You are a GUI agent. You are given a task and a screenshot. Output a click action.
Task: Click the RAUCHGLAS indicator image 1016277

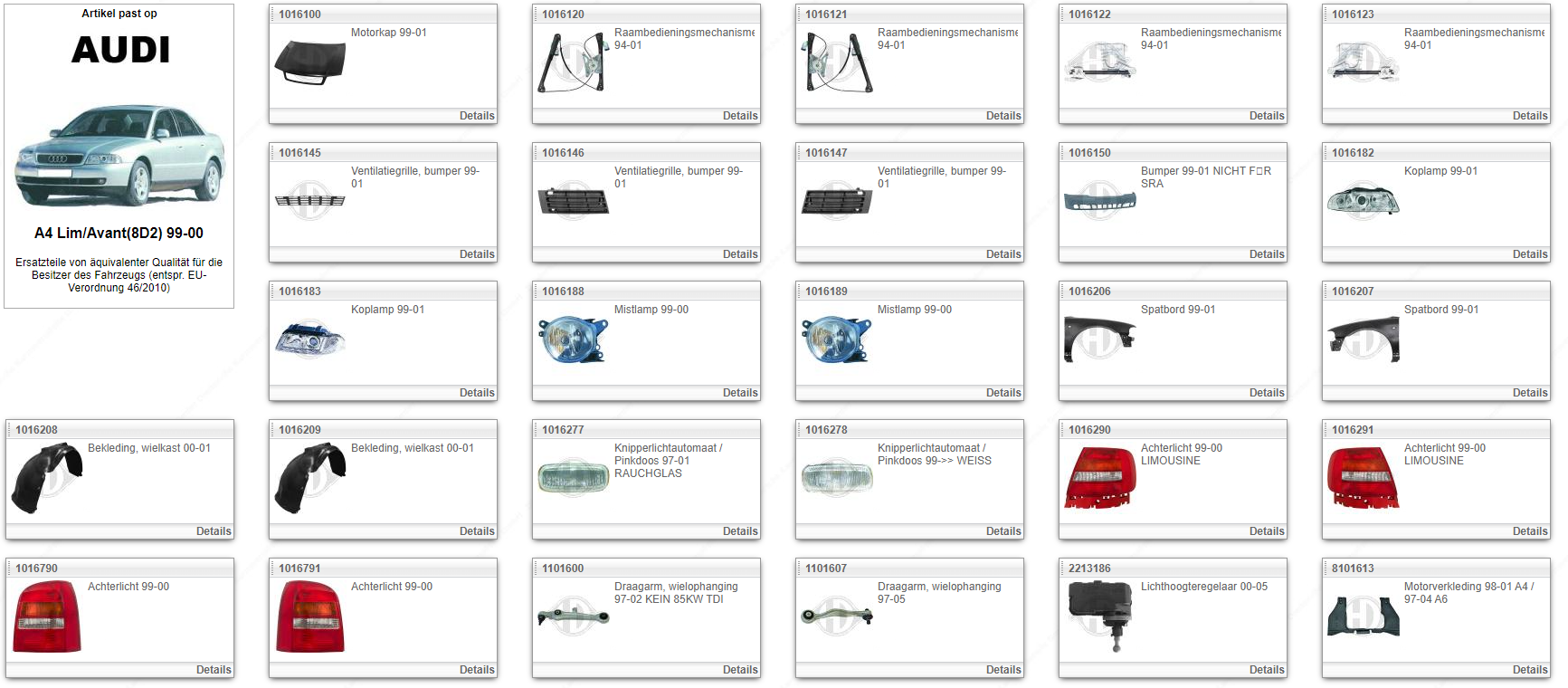click(573, 478)
